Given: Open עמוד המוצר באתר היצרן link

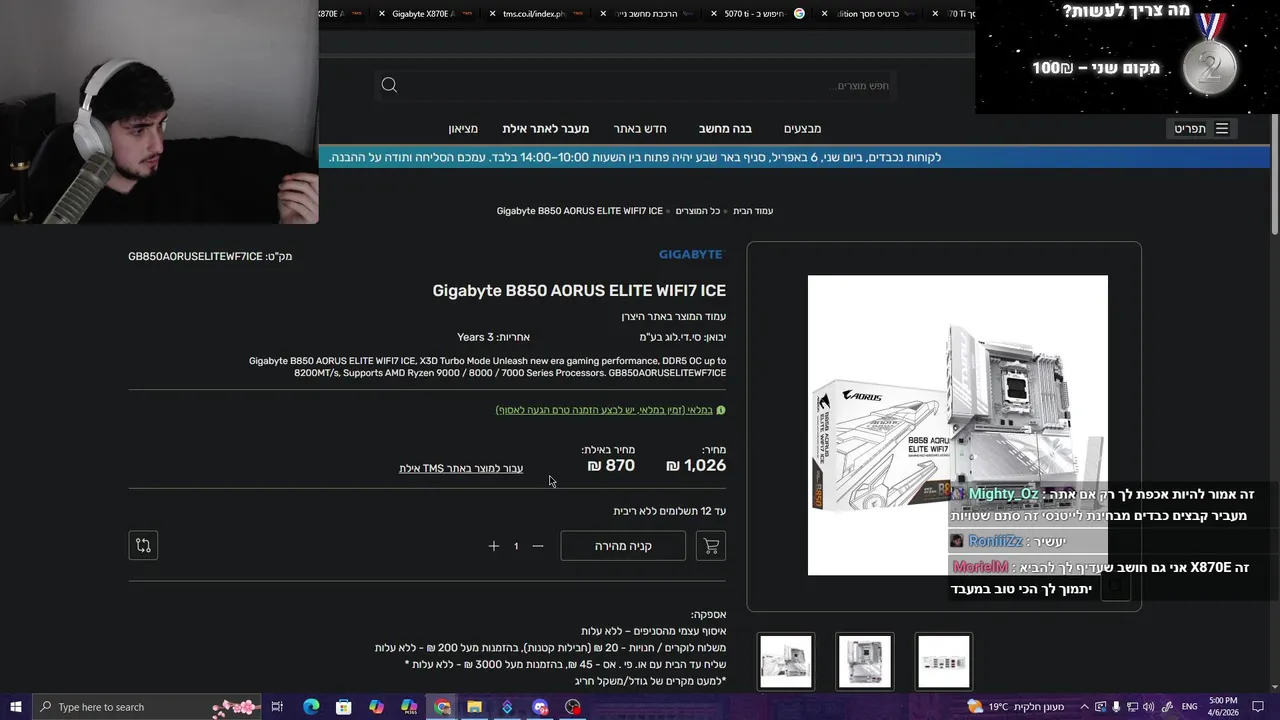Looking at the screenshot, I should (674, 317).
